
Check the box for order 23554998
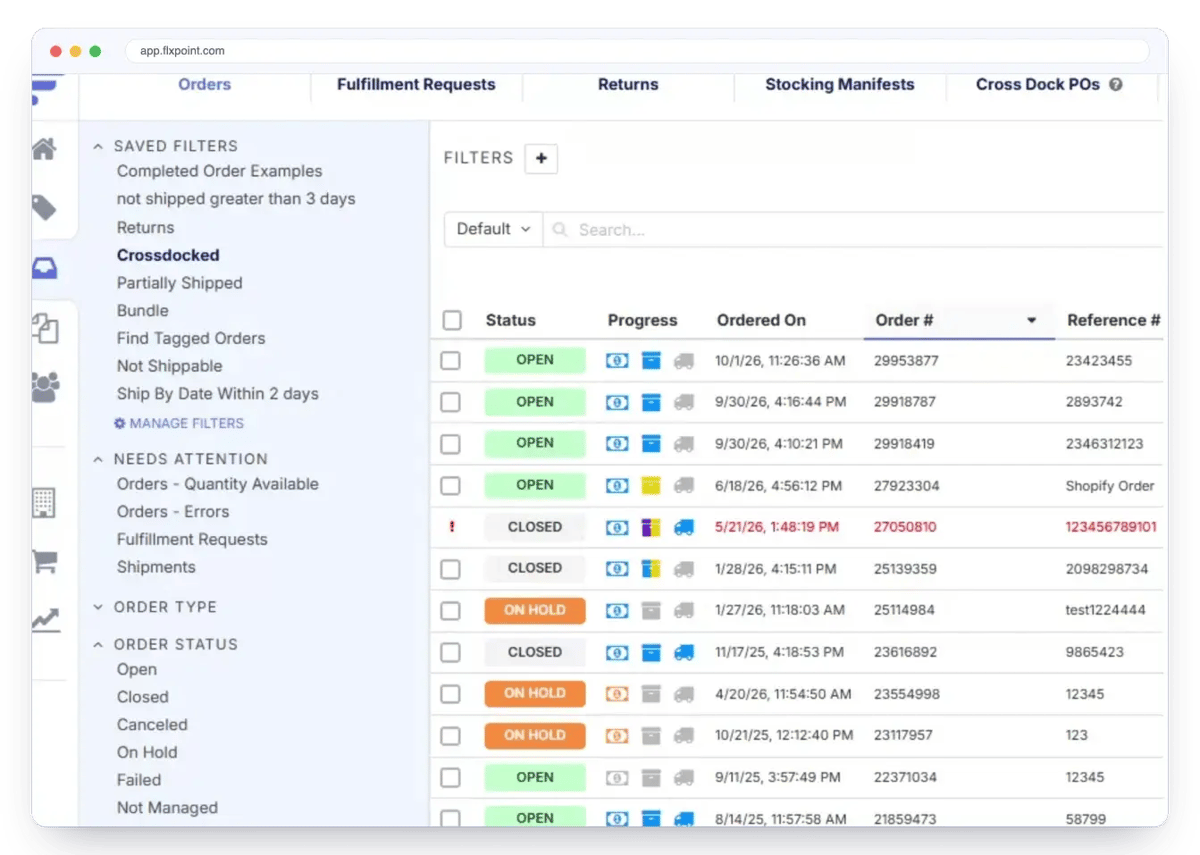pyautogui.click(x=451, y=694)
